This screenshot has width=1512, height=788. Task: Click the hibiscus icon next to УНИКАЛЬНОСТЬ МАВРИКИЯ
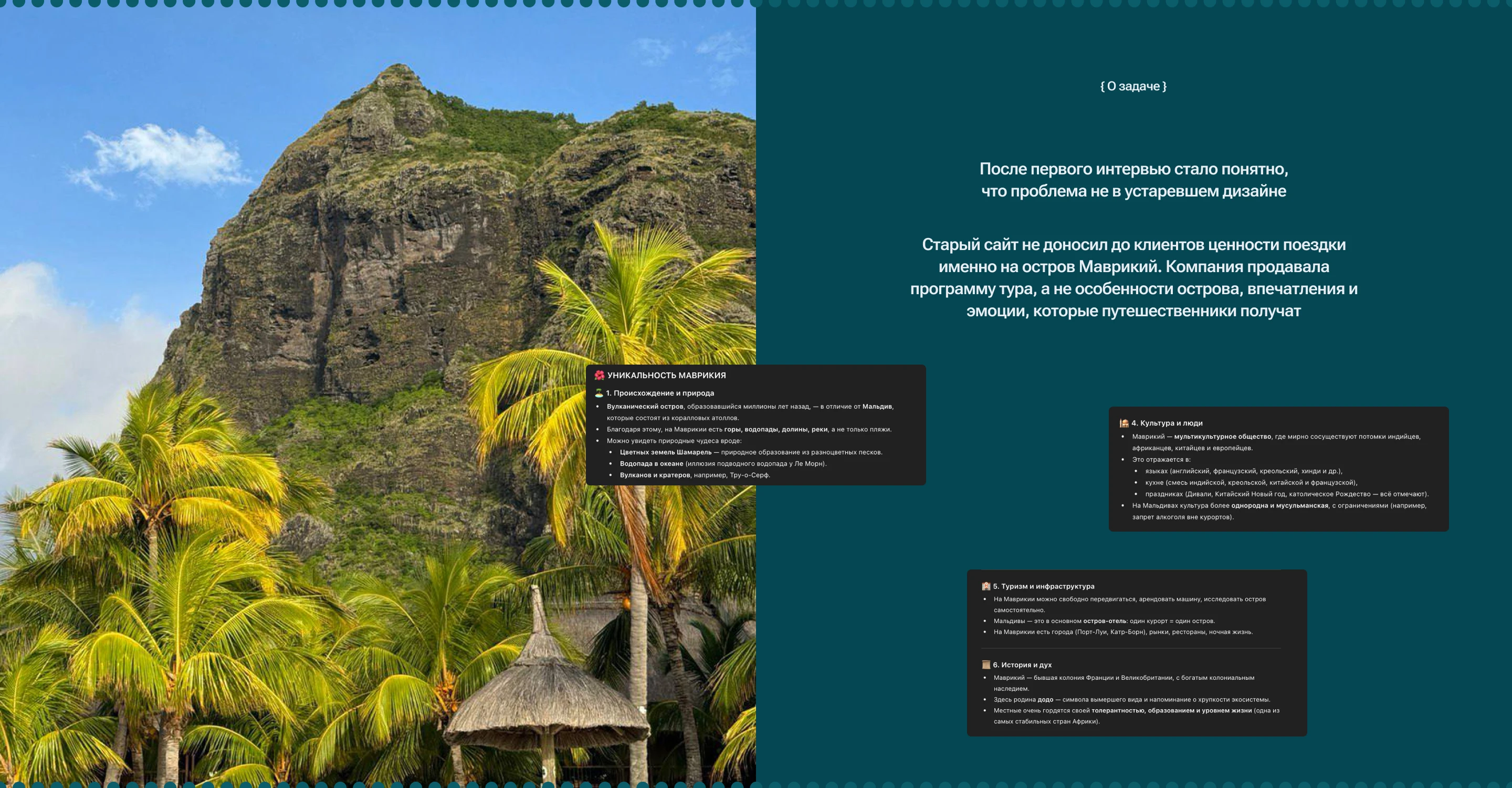click(600, 375)
